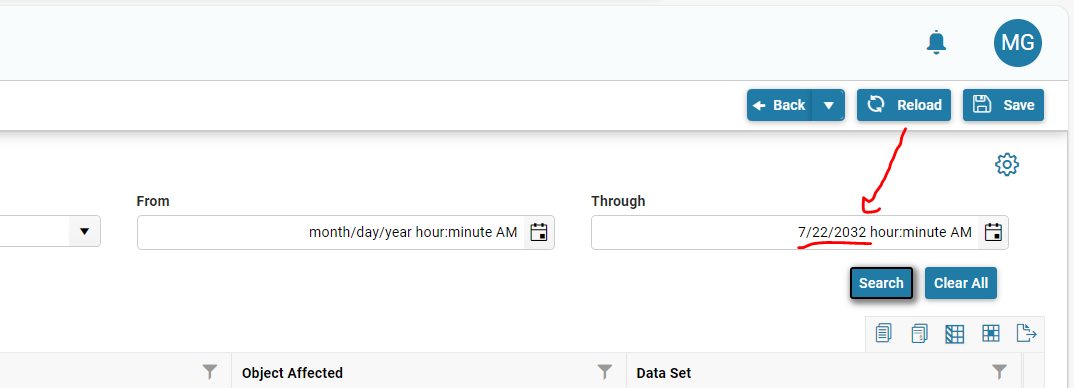Open the combo box left of From
Image resolution: width=1074 pixels, height=388 pixels.
[x=51, y=232]
